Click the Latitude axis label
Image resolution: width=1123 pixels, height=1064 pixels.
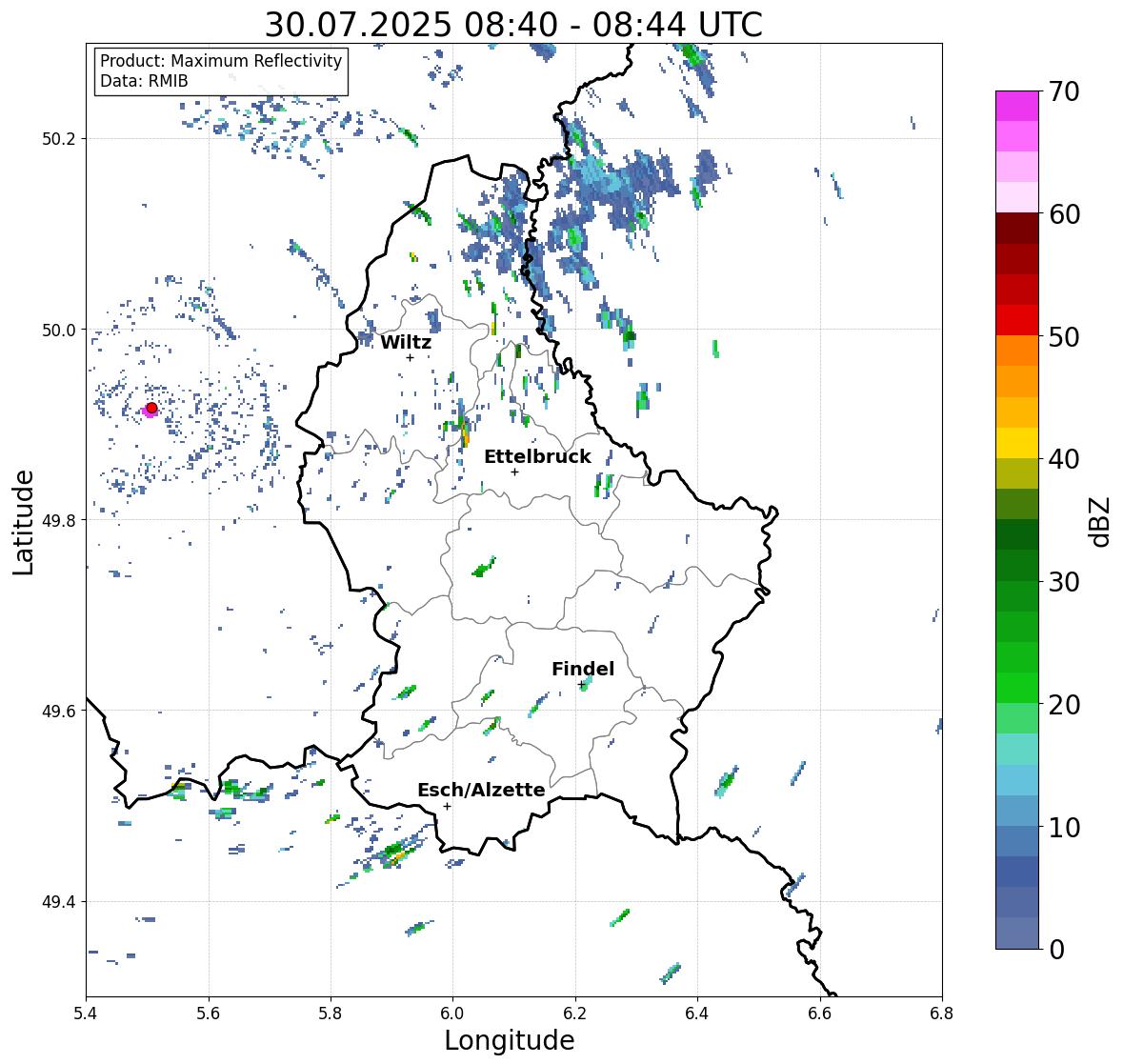tap(23, 522)
